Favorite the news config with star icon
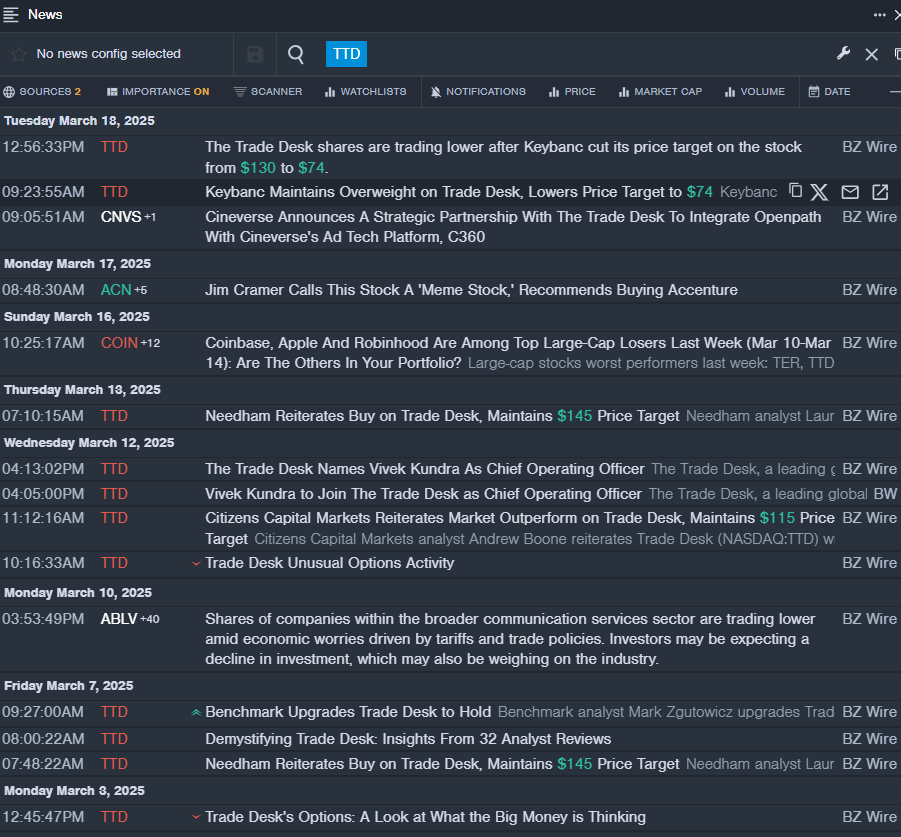901x837 pixels. click(18, 54)
